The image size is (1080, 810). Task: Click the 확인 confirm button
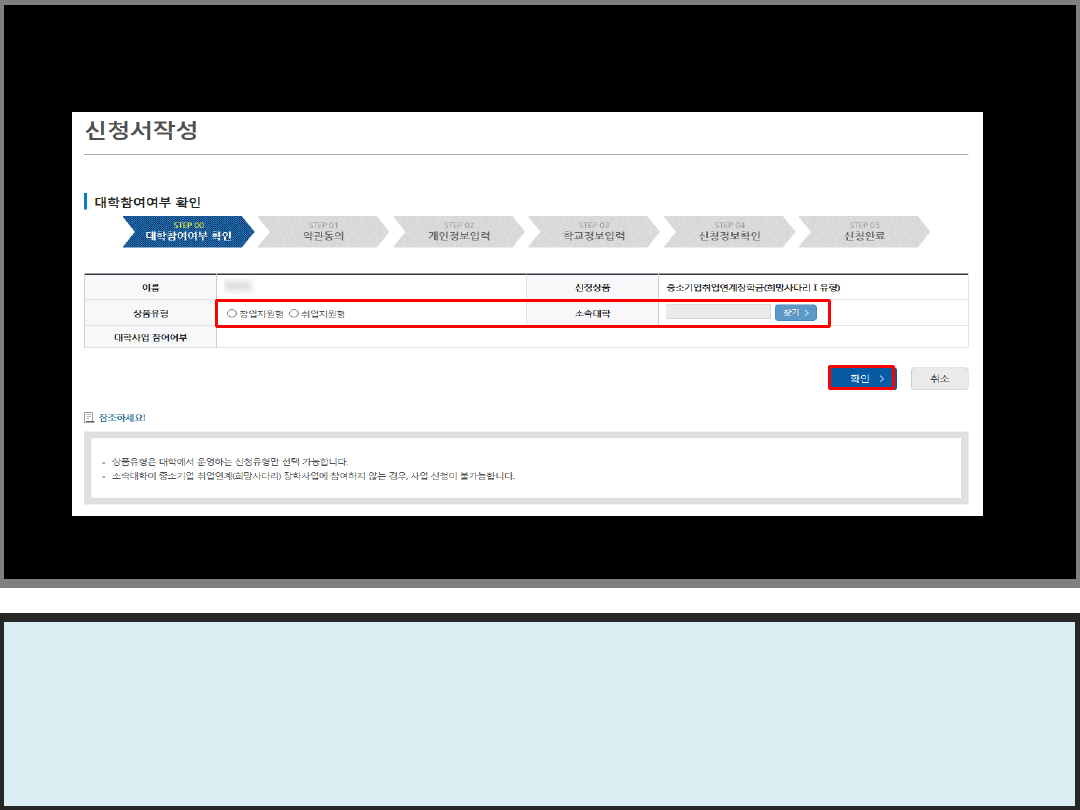pos(861,378)
